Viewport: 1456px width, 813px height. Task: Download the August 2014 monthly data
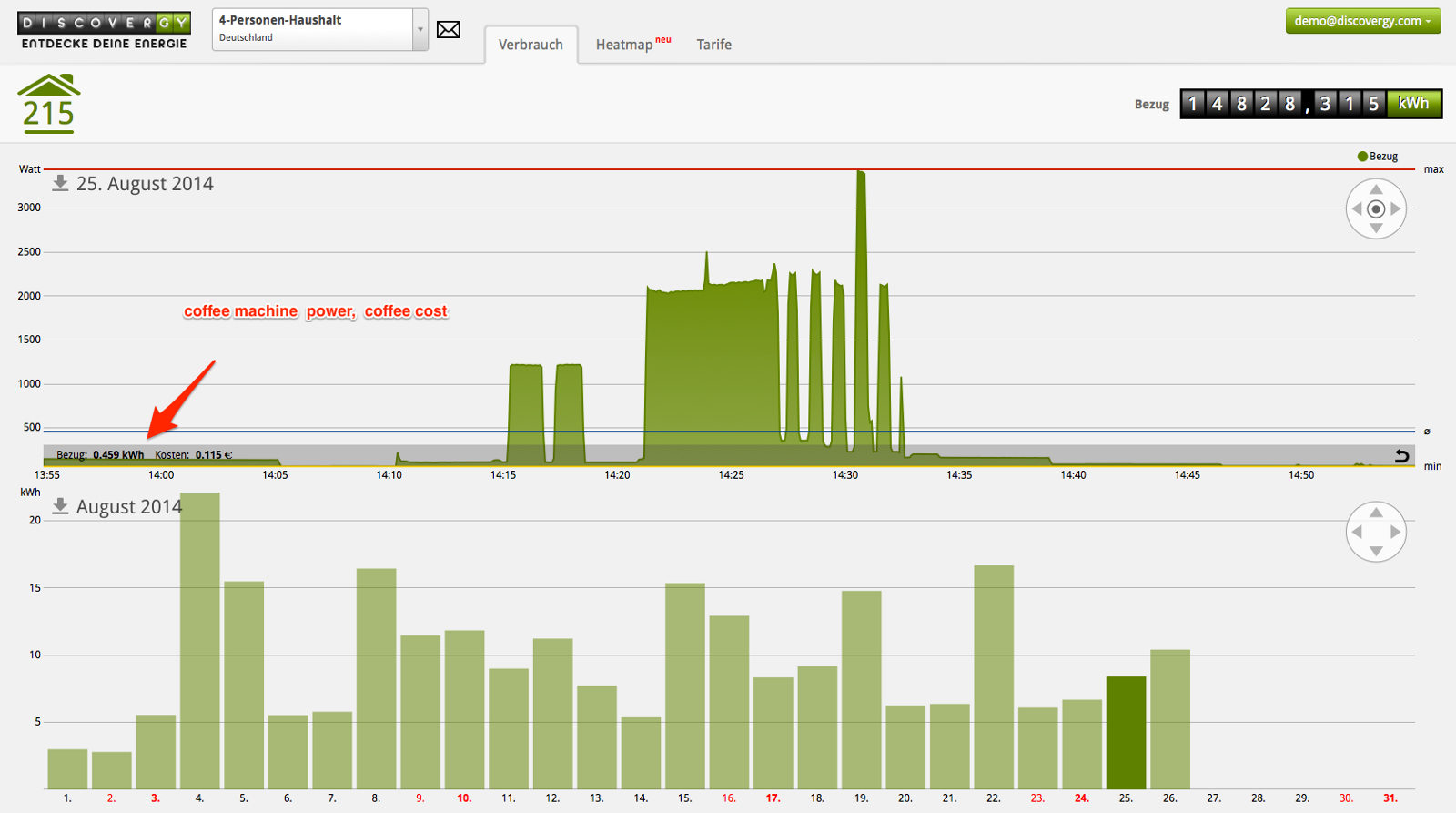click(x=60, y=506)
